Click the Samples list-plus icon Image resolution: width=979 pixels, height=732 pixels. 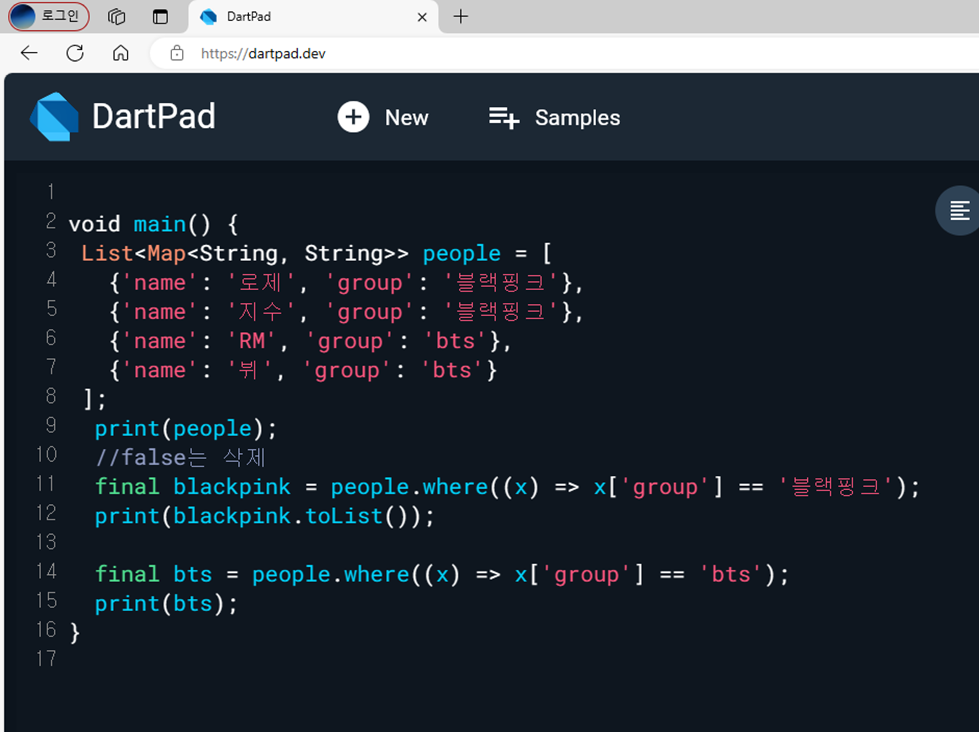pos(504,117)
